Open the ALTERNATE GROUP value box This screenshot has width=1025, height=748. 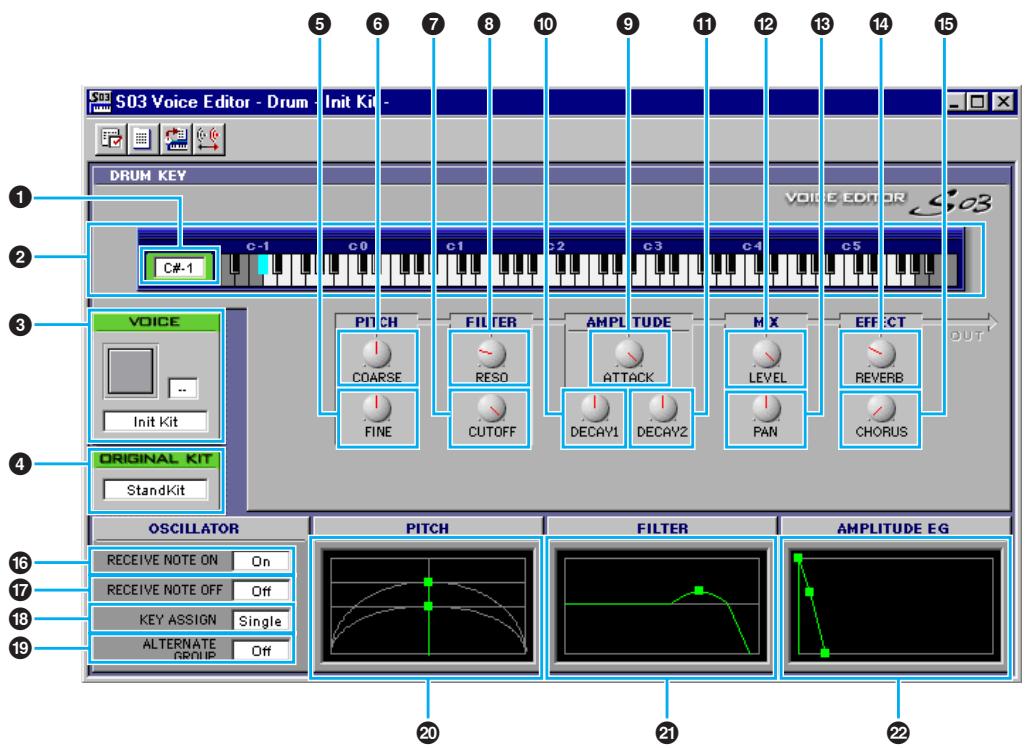coord(261,651)
